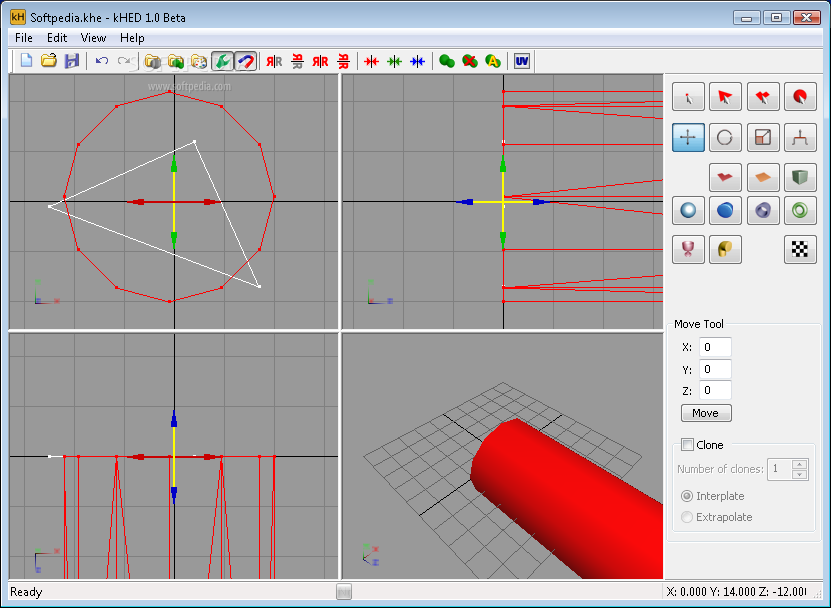The image size is (831, 608).
Task: Select the Extrude tool
Action: pyautogui.click(x=800, y=137)
